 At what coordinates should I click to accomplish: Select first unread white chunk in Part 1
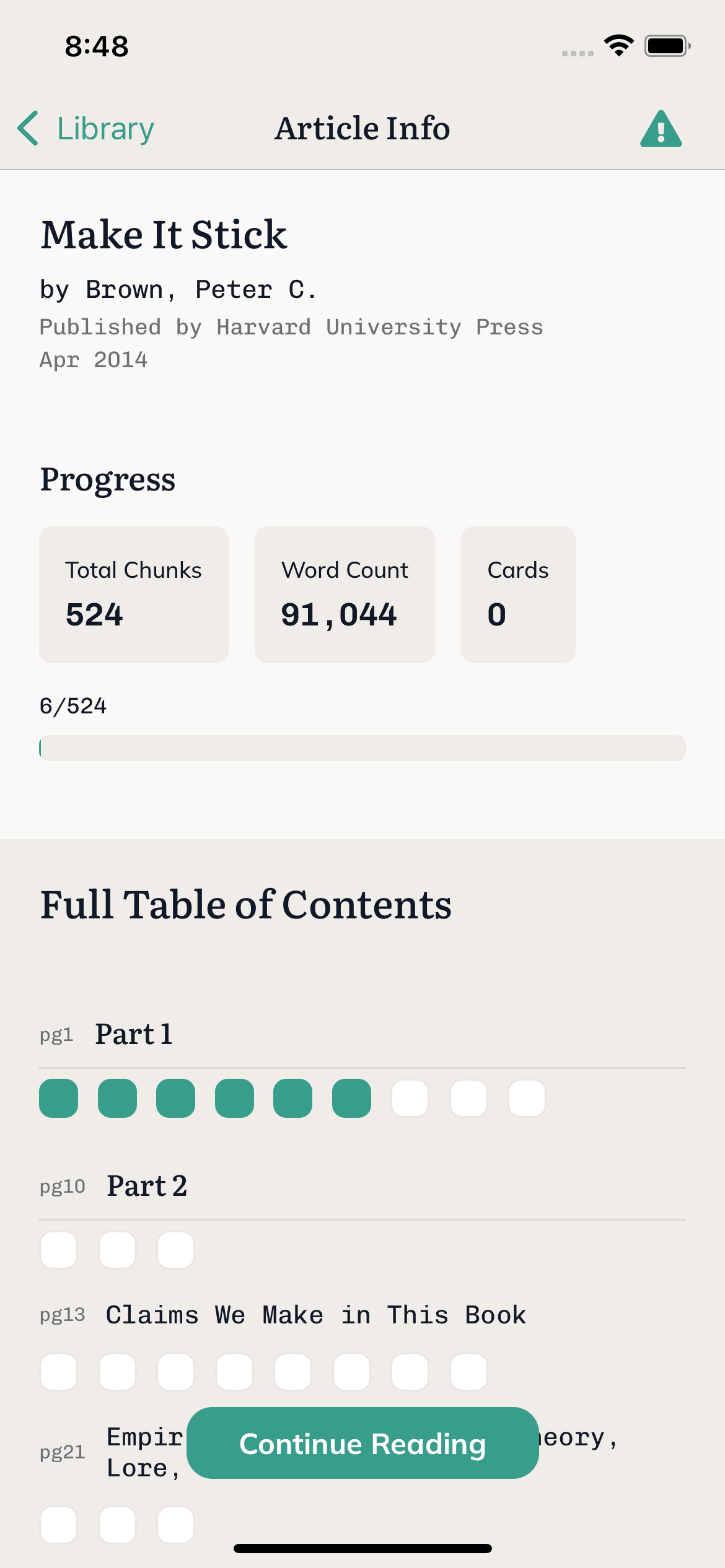click(x=410, y=1098)
